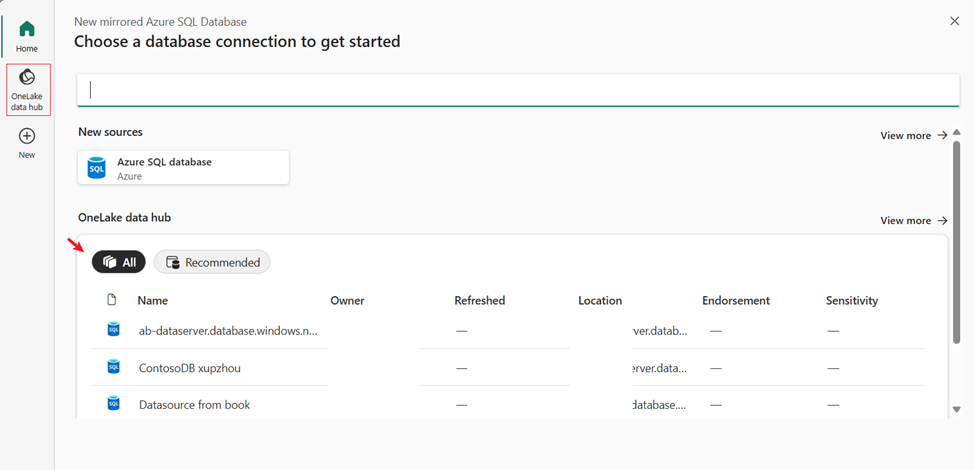Click SQL icon beside ab-dataserver row
975x470 pixels.
pyautogui.click(x=113, y=329)
